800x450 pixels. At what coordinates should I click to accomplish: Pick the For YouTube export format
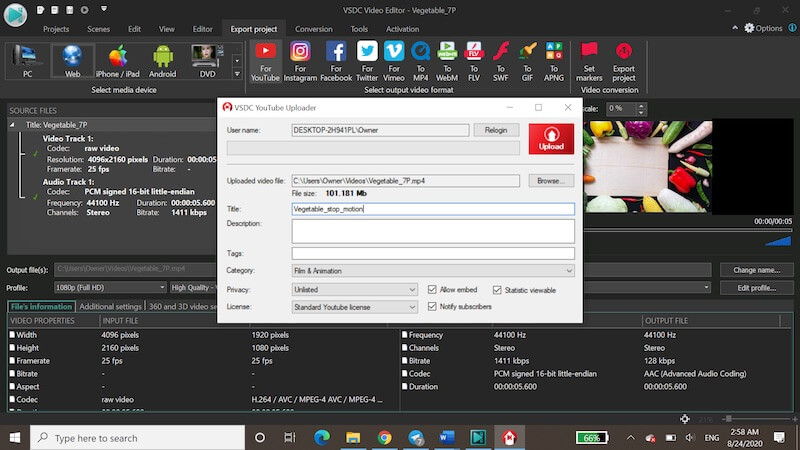point(265,62)
